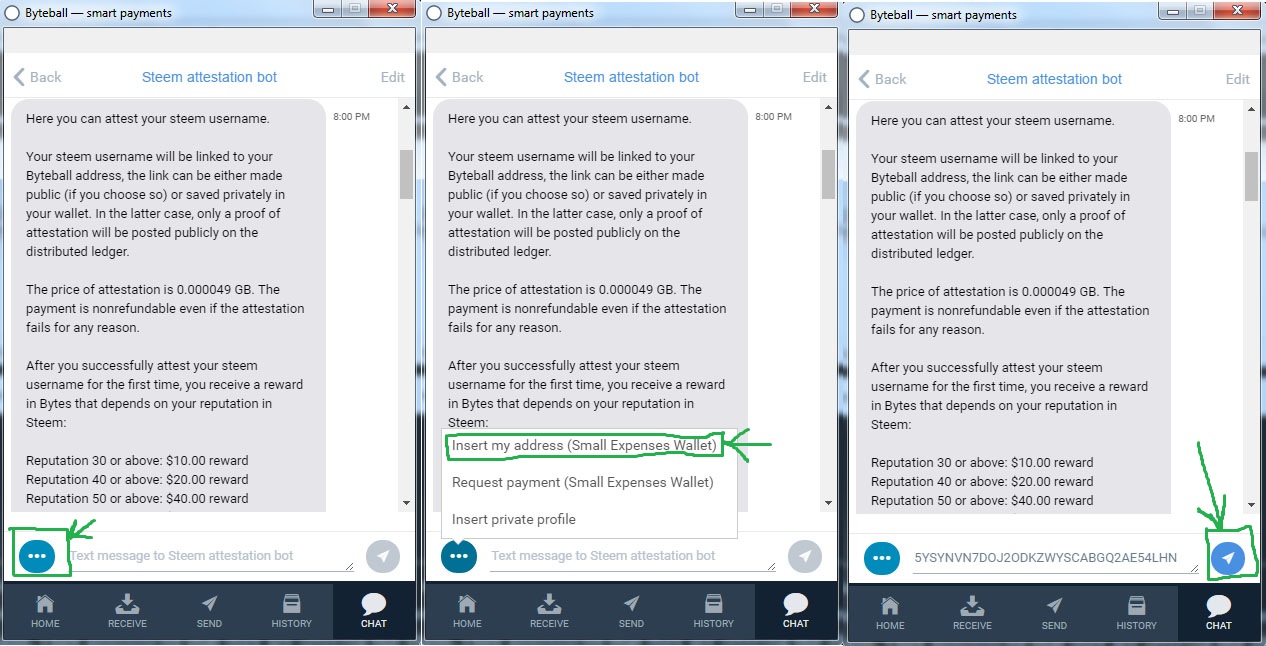Click Edit in middle window
This screenshot has width=1266, height=646.
pos(815,77)
